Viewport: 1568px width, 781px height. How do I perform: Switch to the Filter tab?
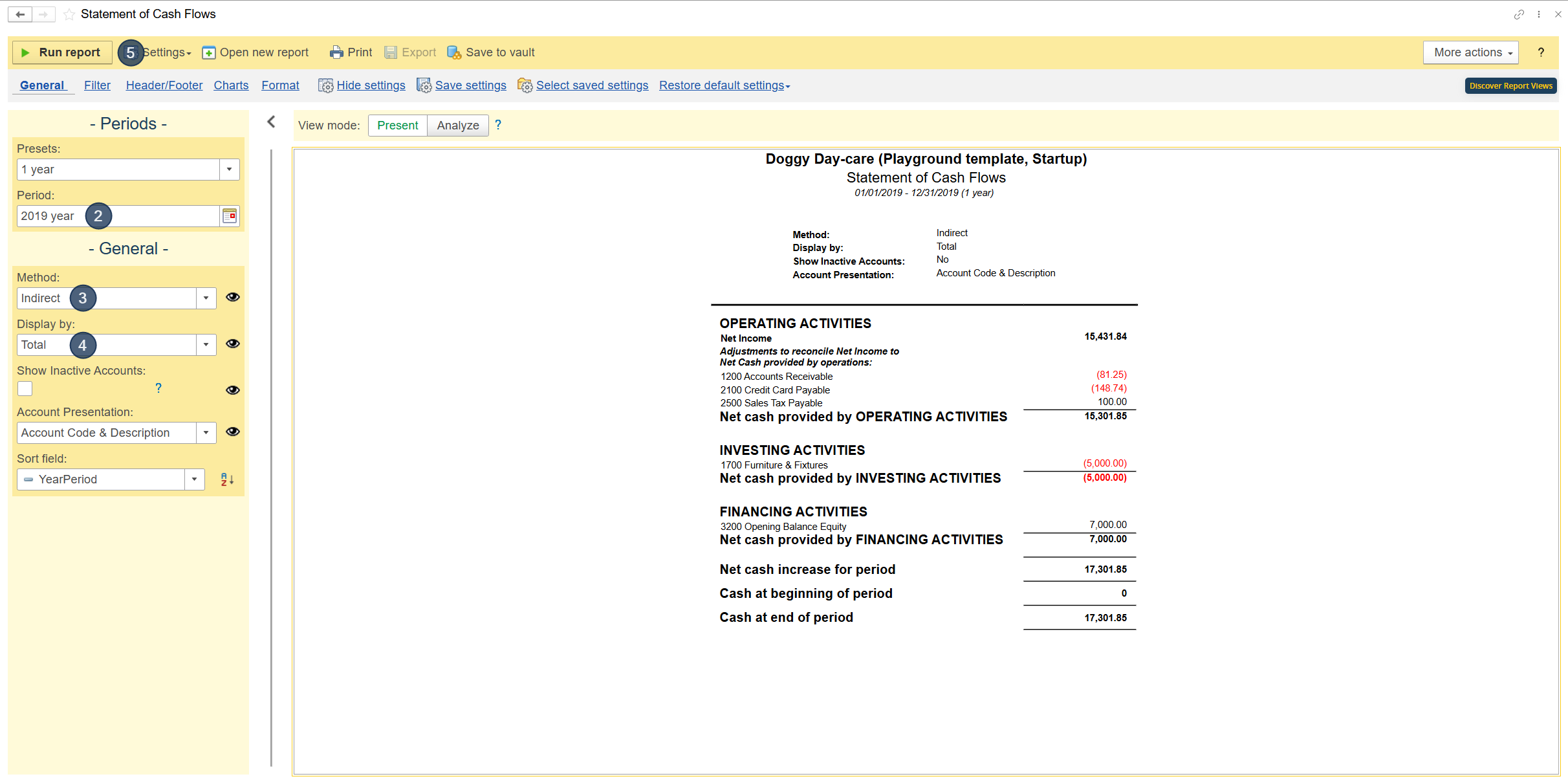(97, 85)
